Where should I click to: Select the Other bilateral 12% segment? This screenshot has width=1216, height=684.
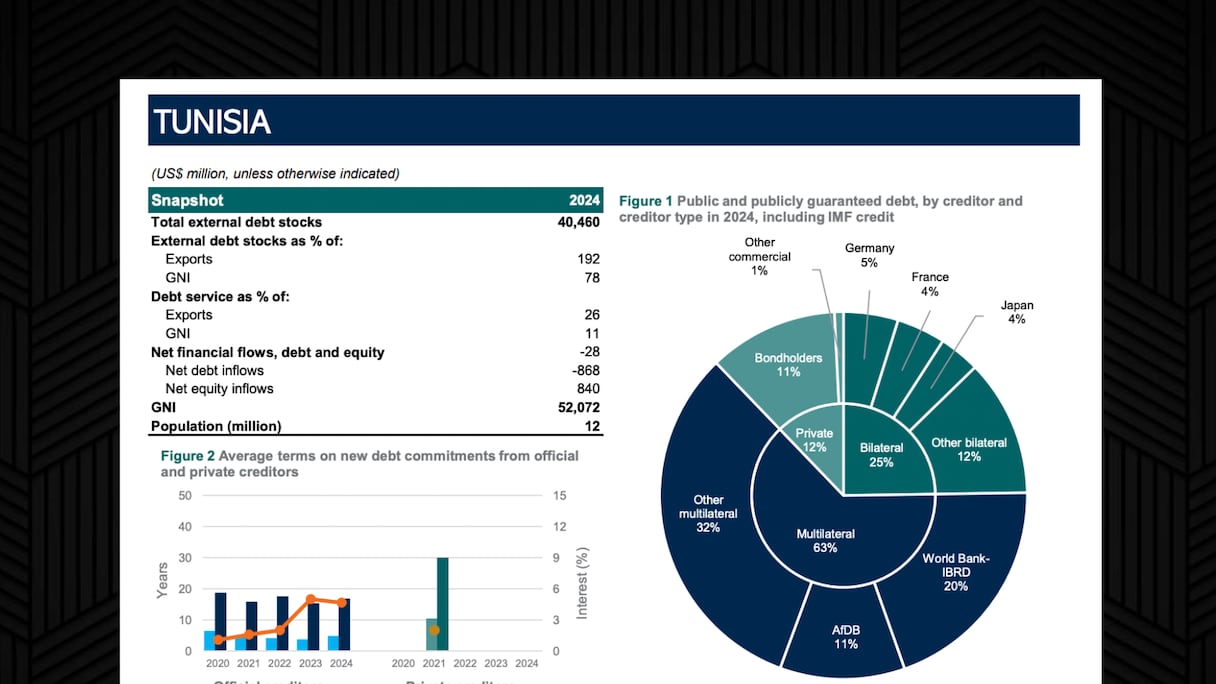(968, 449)
